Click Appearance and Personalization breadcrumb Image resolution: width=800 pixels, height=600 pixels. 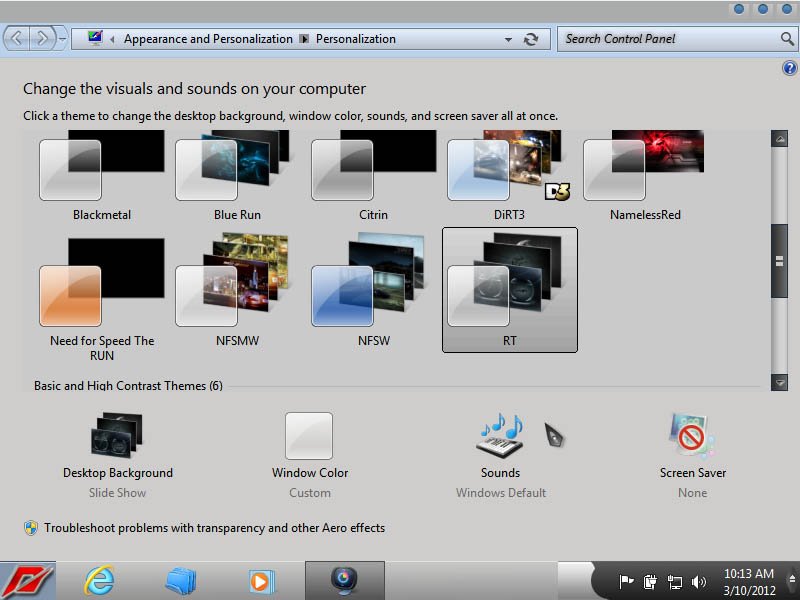208,39
